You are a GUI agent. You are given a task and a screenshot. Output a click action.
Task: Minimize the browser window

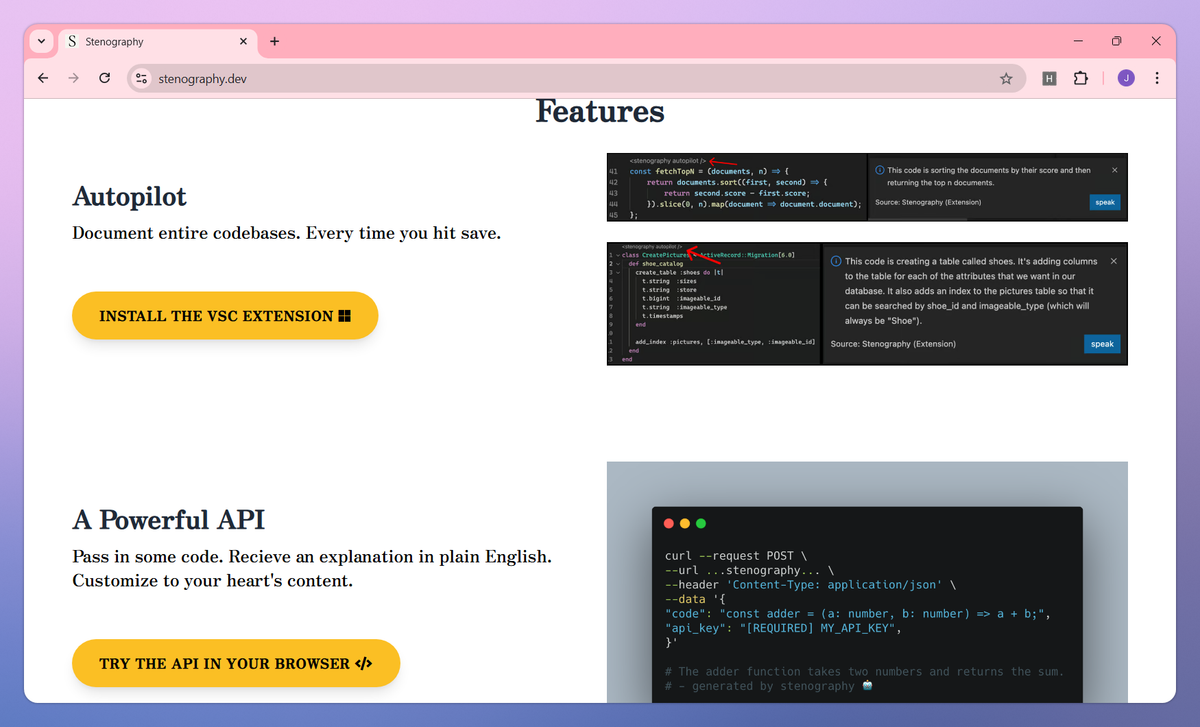coord(1079,41)
